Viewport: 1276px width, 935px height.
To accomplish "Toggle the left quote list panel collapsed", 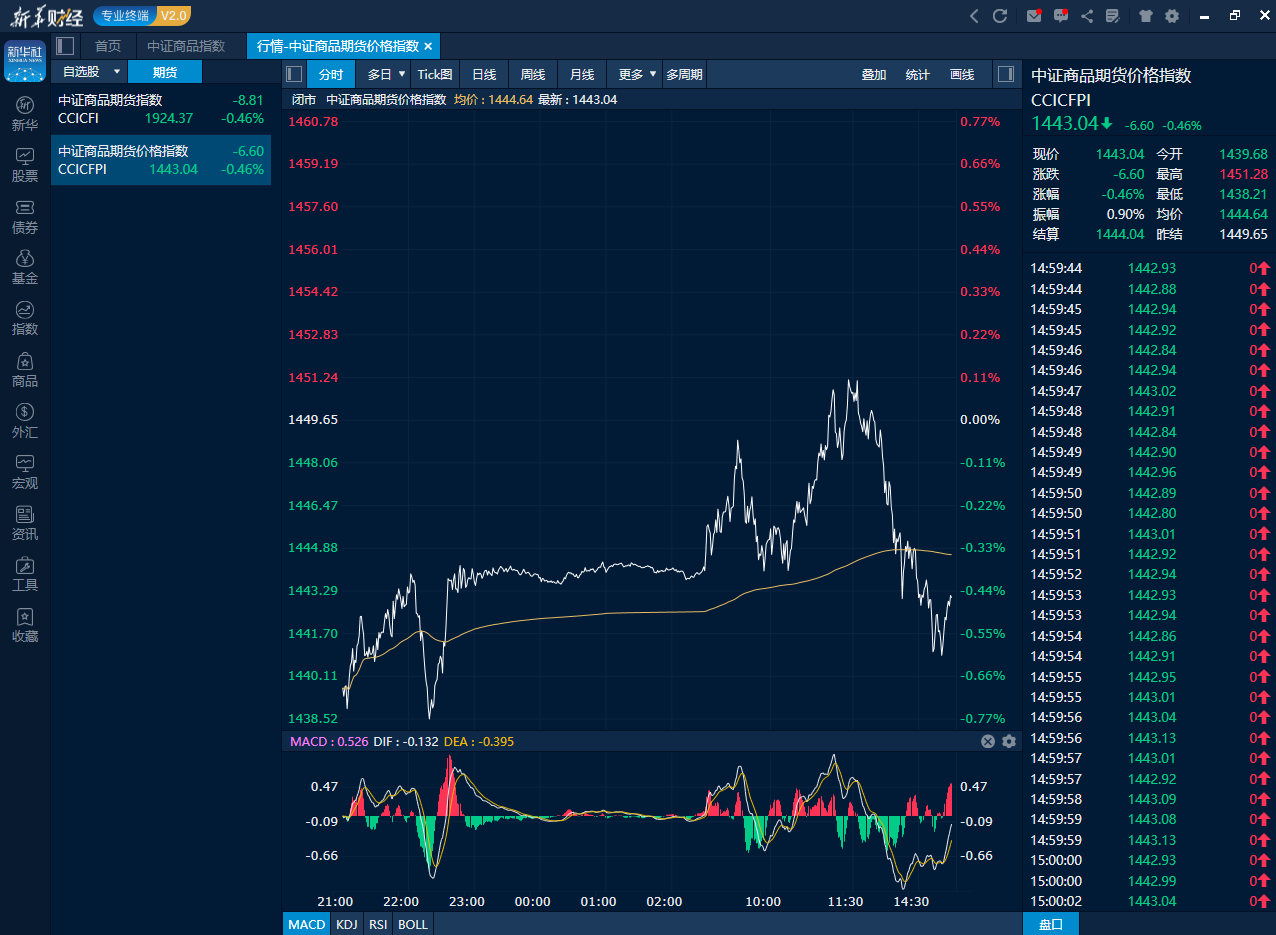I will pos(64,45).
